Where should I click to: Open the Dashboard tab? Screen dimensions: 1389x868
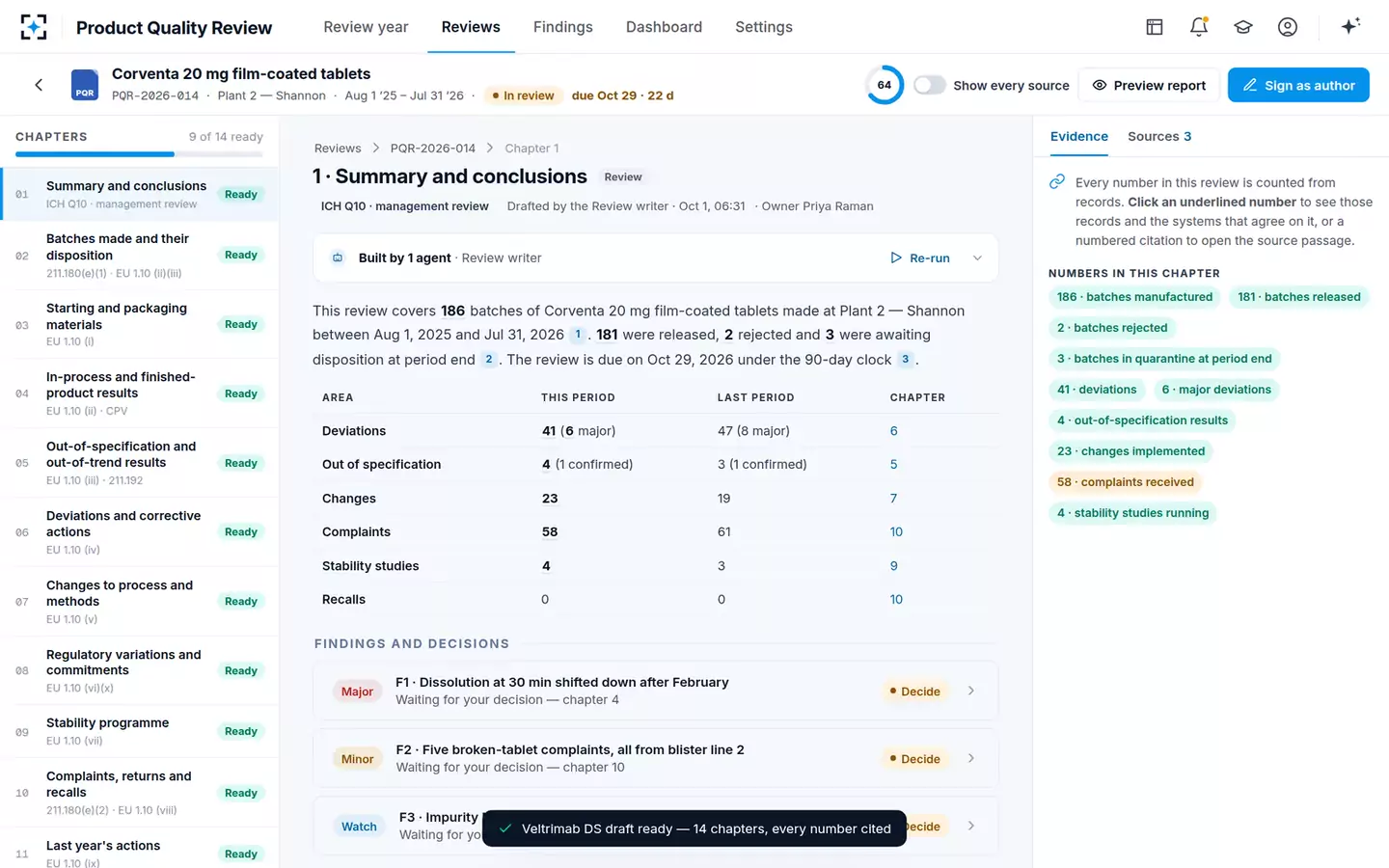coord(664,27)
